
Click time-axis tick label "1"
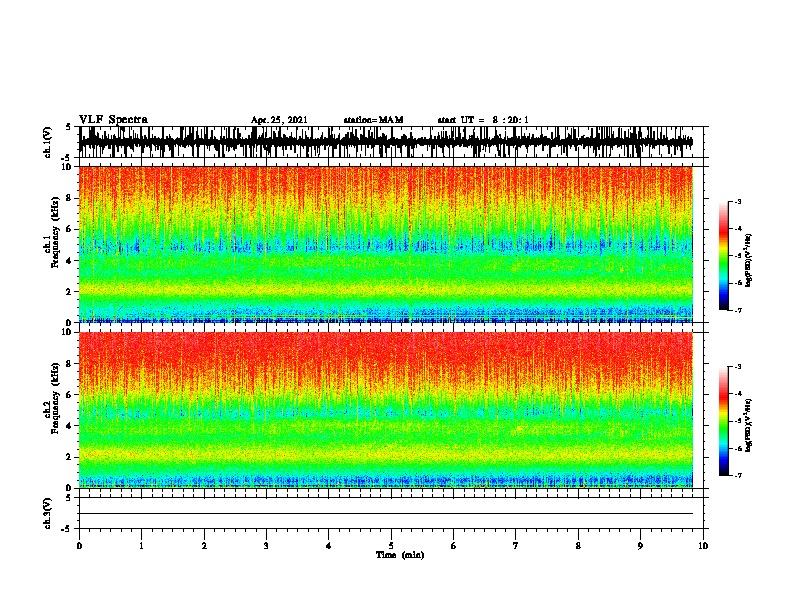(141, 546)
